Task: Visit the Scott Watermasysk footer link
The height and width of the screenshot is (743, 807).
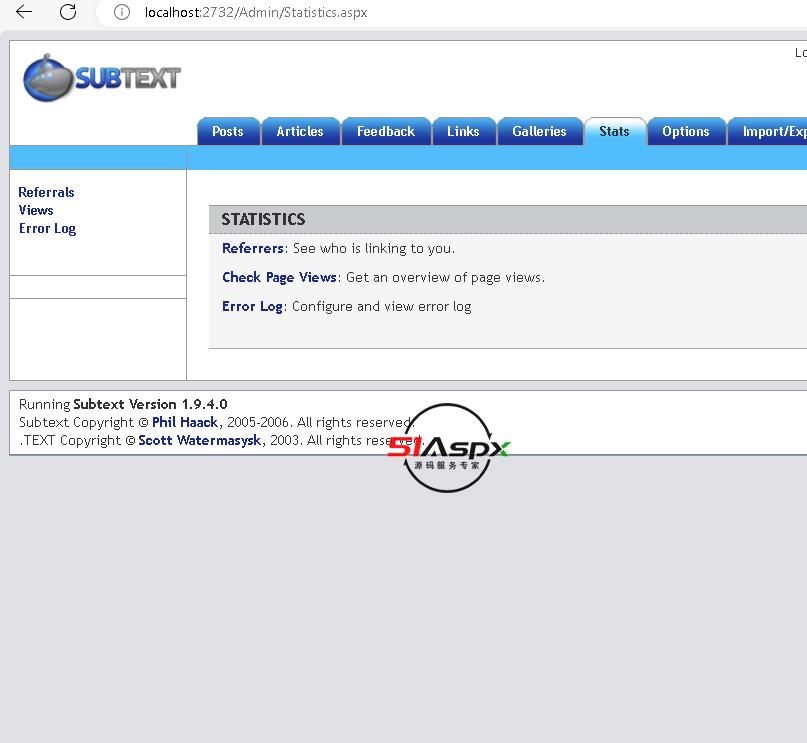Action: click(x=200, y=440)
